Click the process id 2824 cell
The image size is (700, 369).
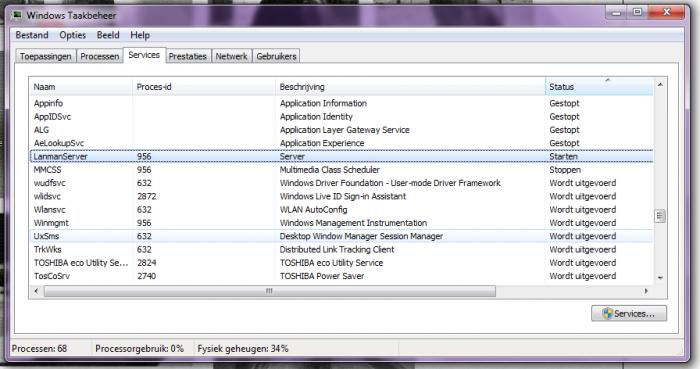(x=146, y=263)
